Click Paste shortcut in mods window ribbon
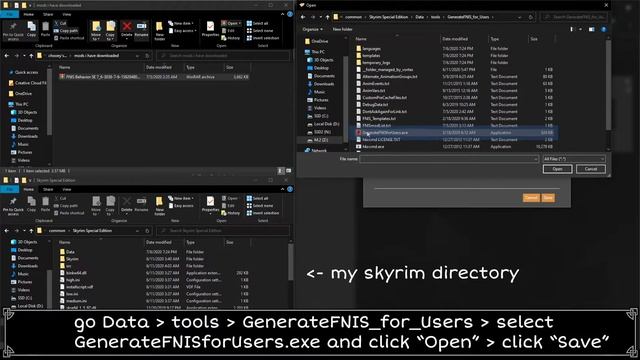Image resolution: width=640 pixels, height=360 pixels. coord(69,38)
